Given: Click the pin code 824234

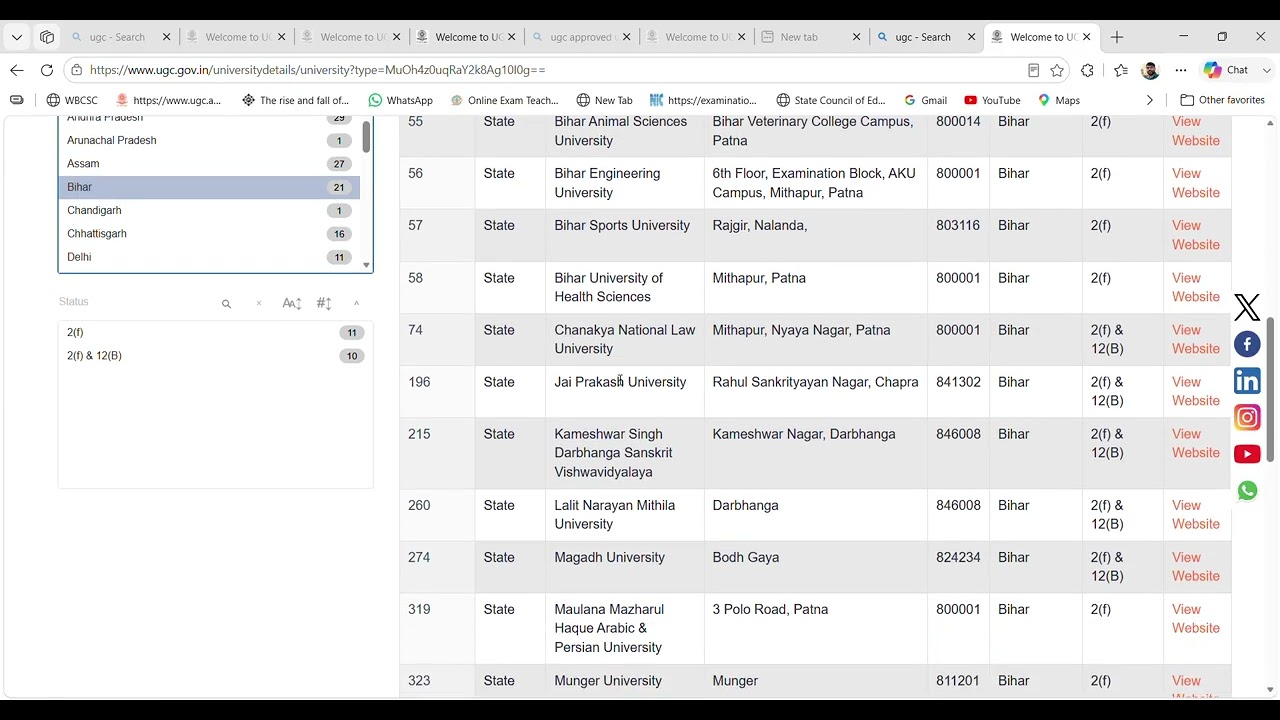Looking at the screenshot, I should point(958,557).
